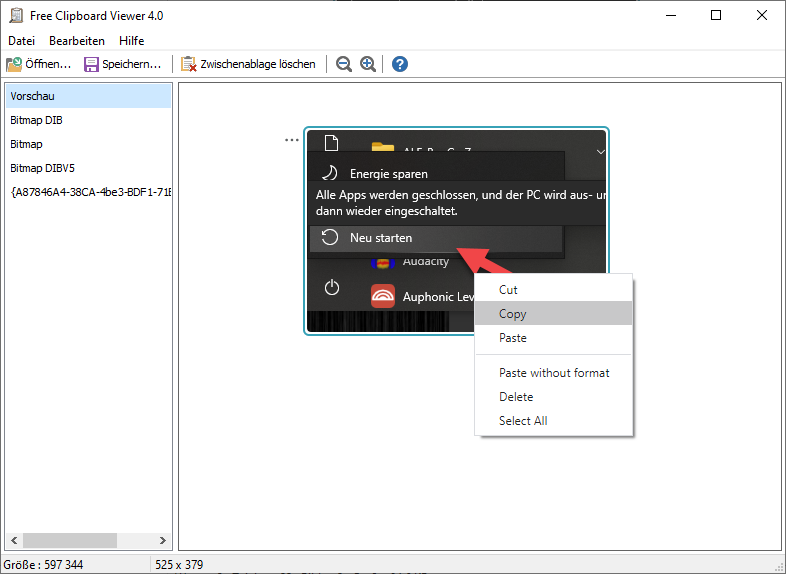Select Bitmap DIB format entry

[88, 120]
